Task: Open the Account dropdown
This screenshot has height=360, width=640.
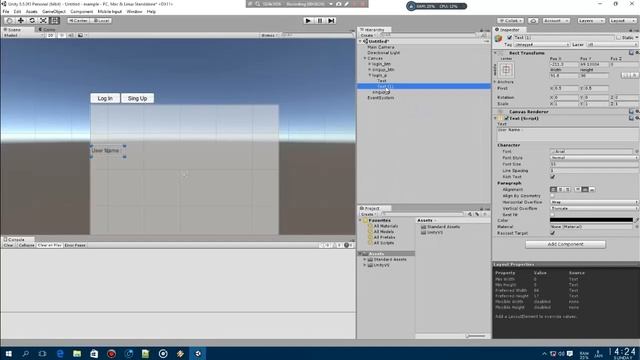Action: [556, 20]
